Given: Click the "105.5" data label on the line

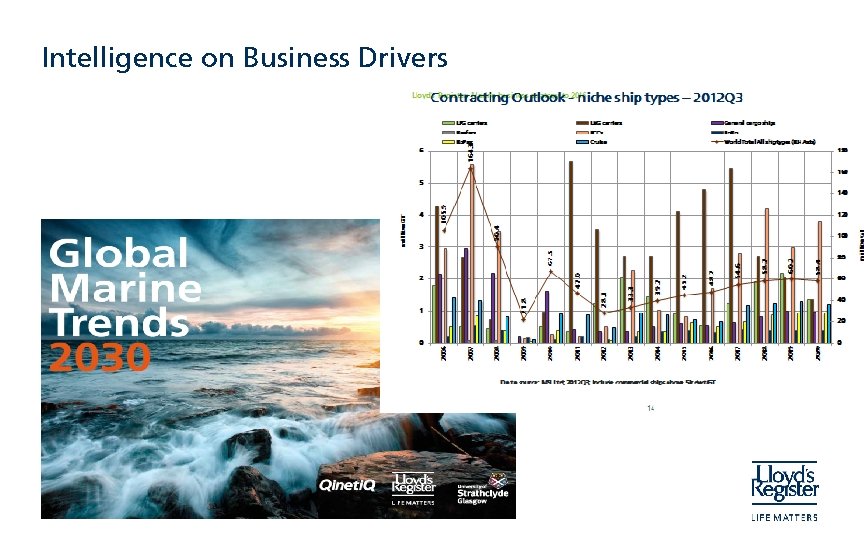Looking at the screenshot, I should [444, 215].
